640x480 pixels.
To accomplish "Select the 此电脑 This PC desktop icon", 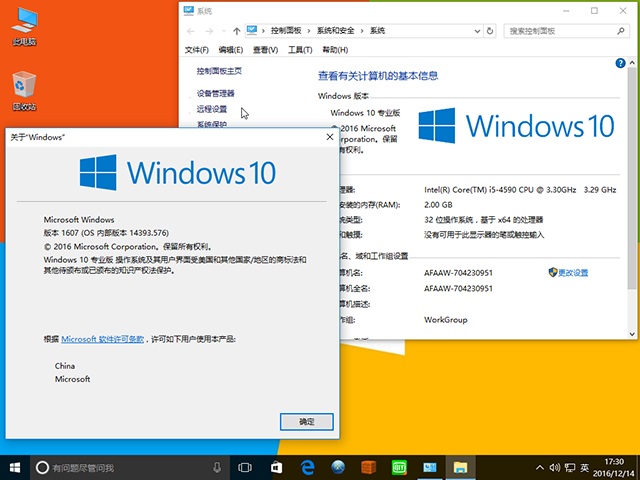I will (x=23, y=28).
